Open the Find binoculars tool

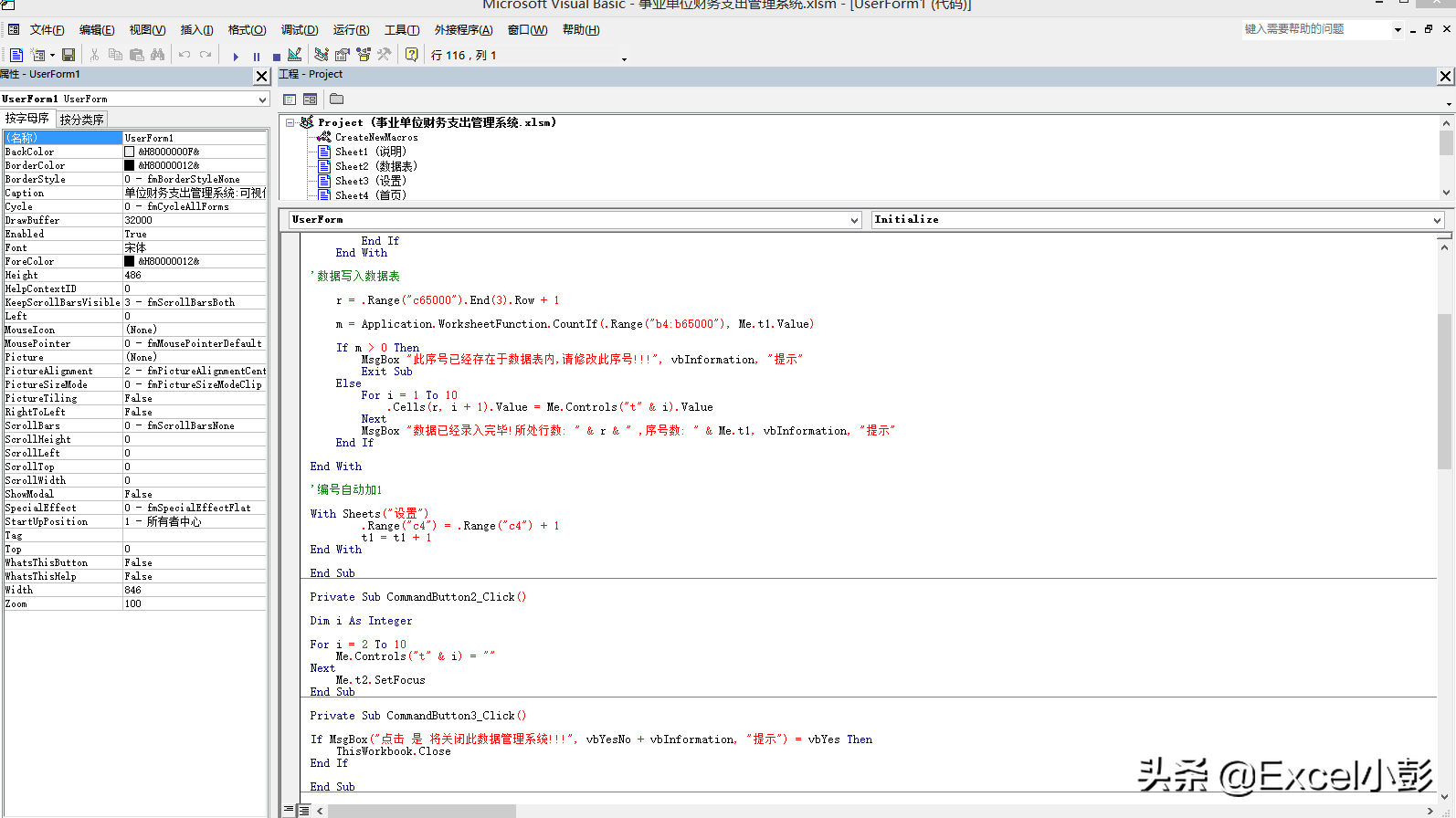click(x=158, y=56)
